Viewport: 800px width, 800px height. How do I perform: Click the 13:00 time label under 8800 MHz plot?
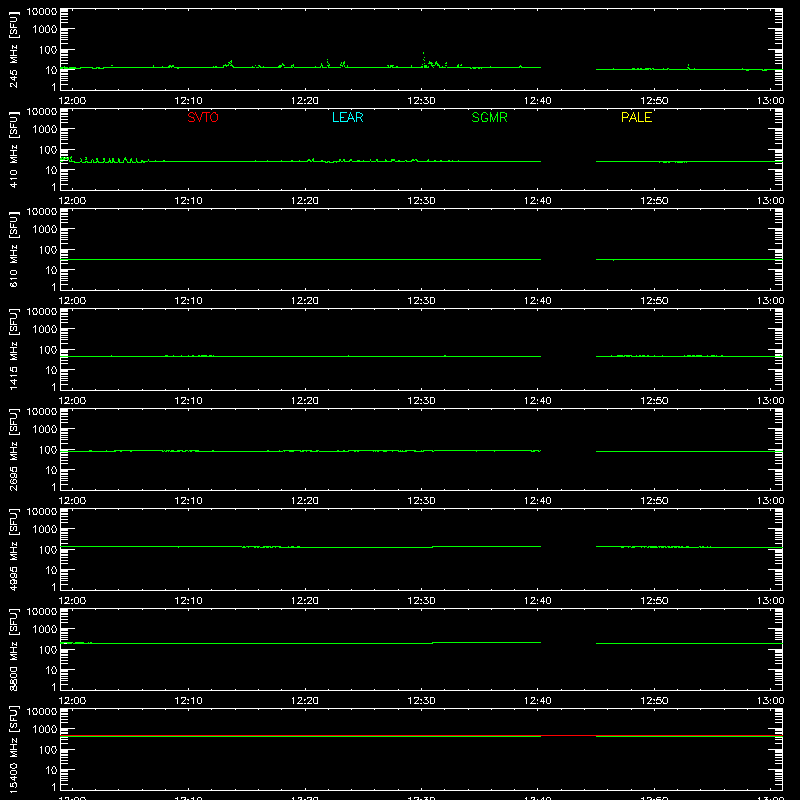[770, 701]
